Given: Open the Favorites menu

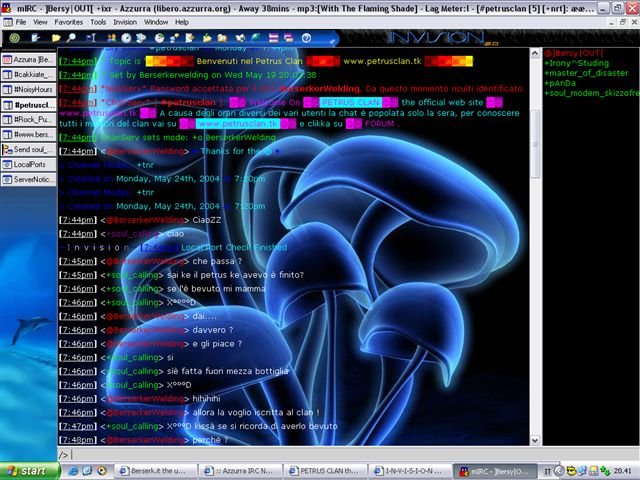Looking at the screenshot, I should 69,21.
